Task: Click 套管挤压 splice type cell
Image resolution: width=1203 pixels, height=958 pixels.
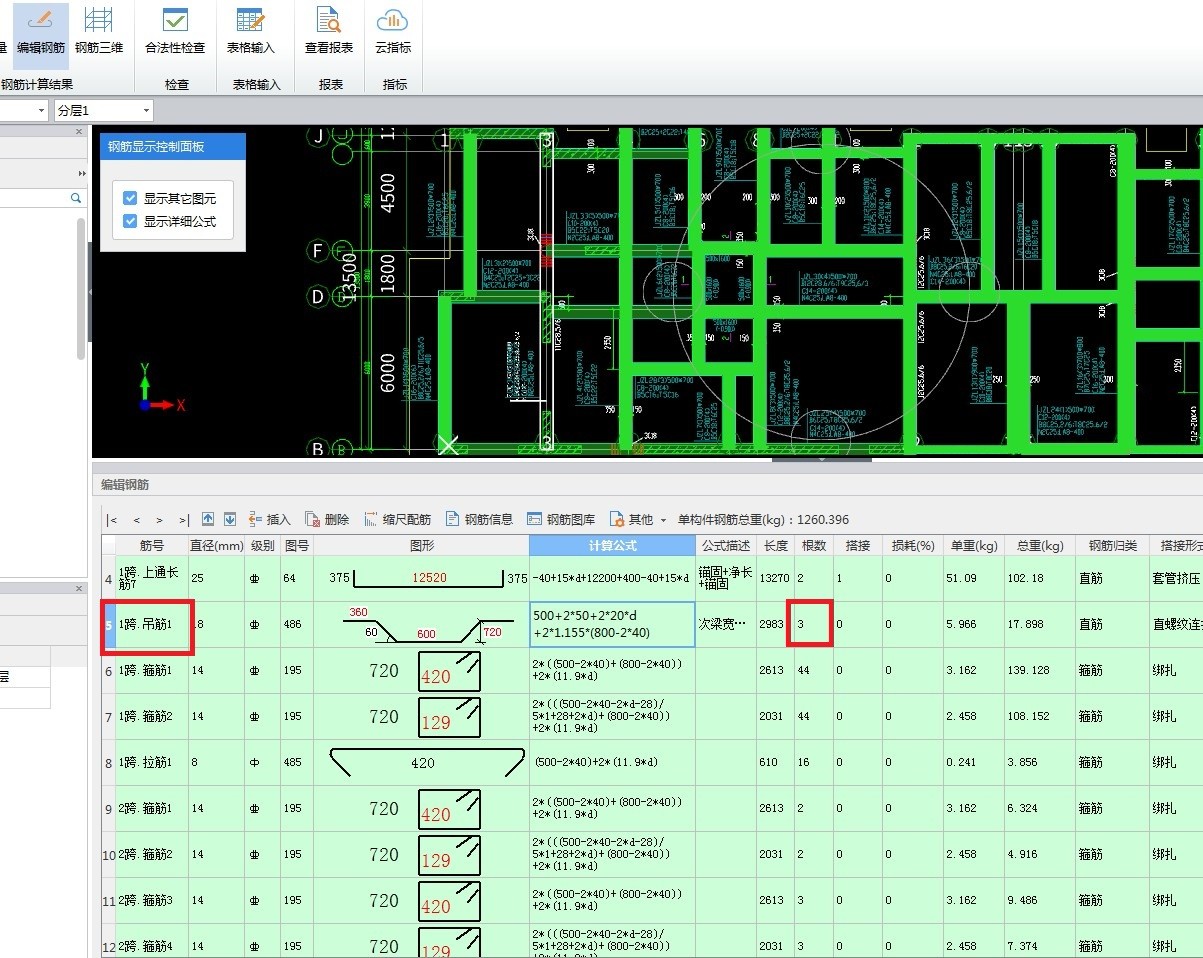Action: [1176, 578]
